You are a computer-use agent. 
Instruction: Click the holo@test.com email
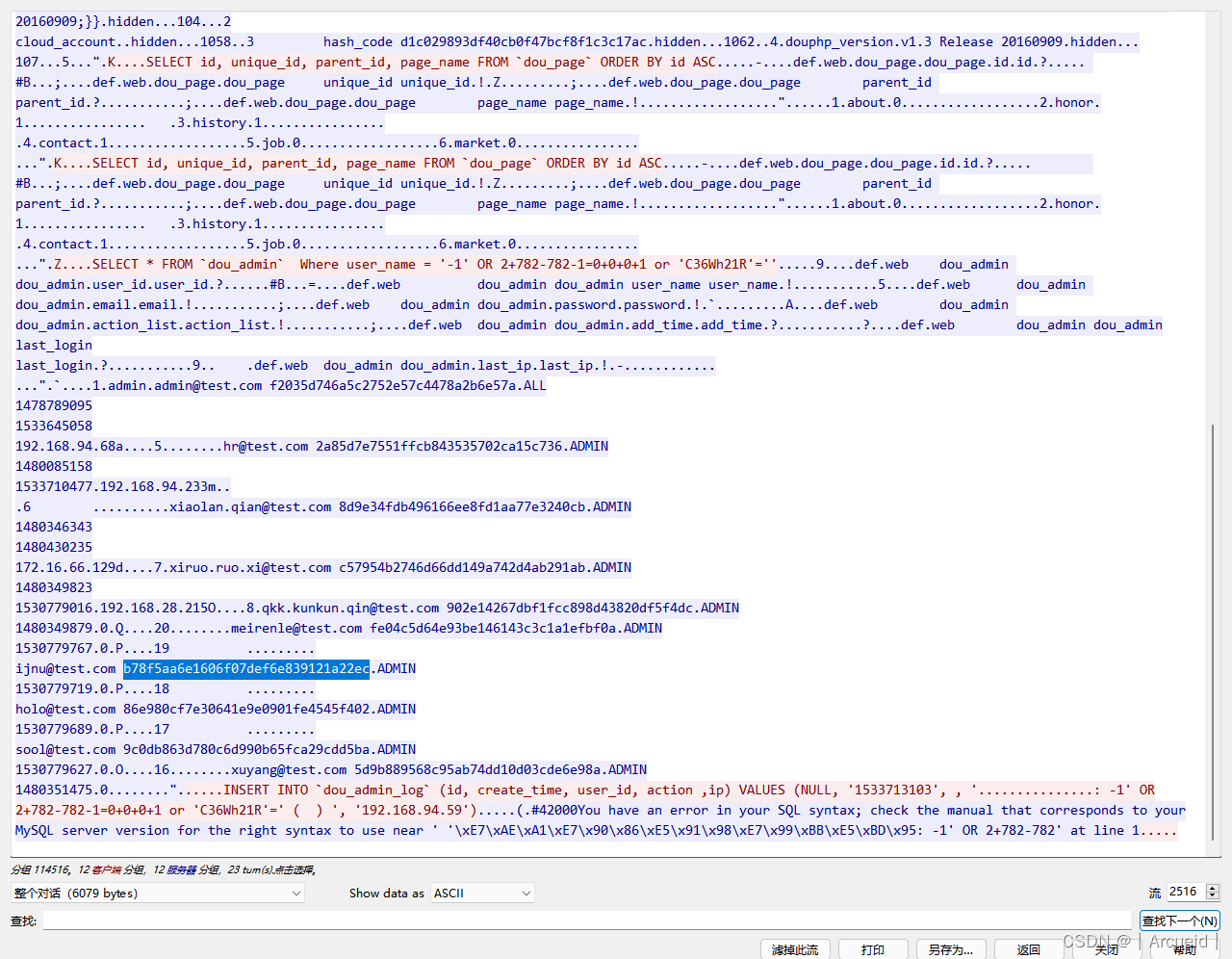[65, 709]
